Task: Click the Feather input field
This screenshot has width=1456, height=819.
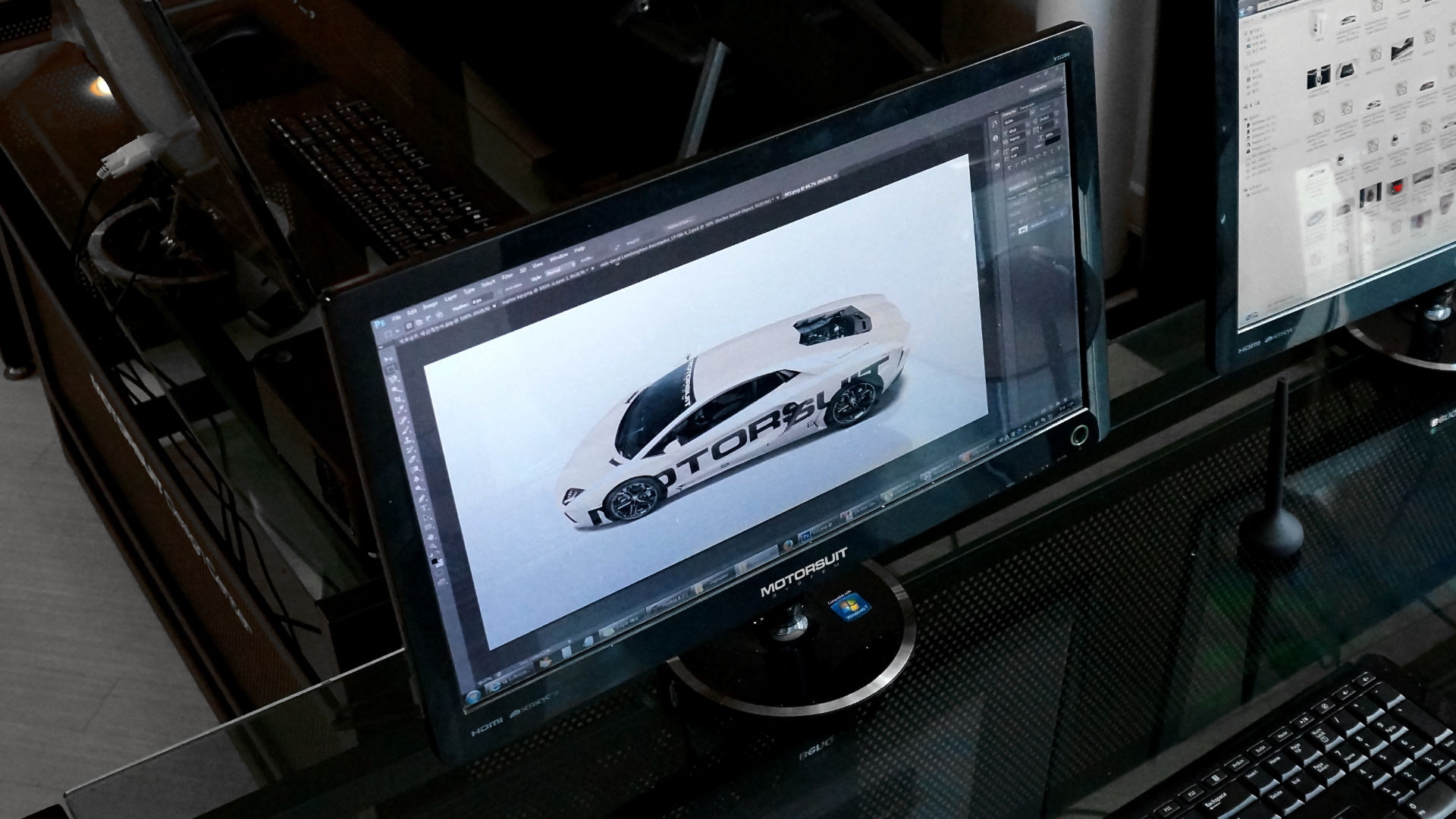Action: (483, 298)
